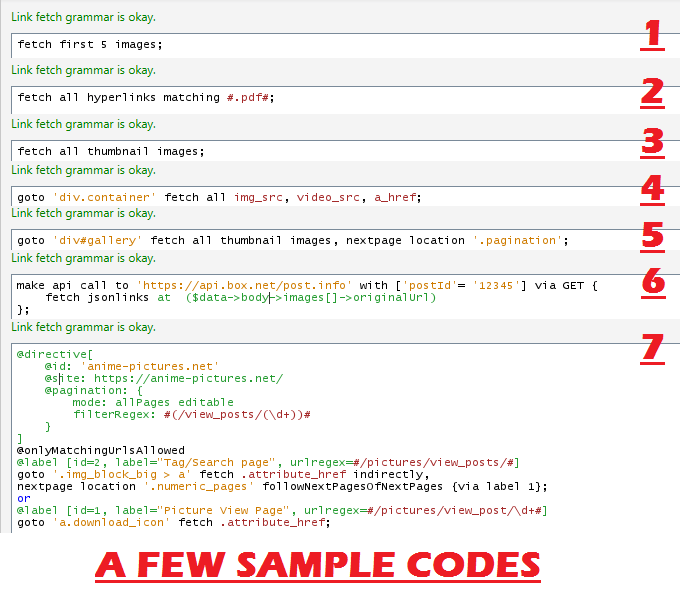Click the '@directive[' line

[x=55, y=354]
